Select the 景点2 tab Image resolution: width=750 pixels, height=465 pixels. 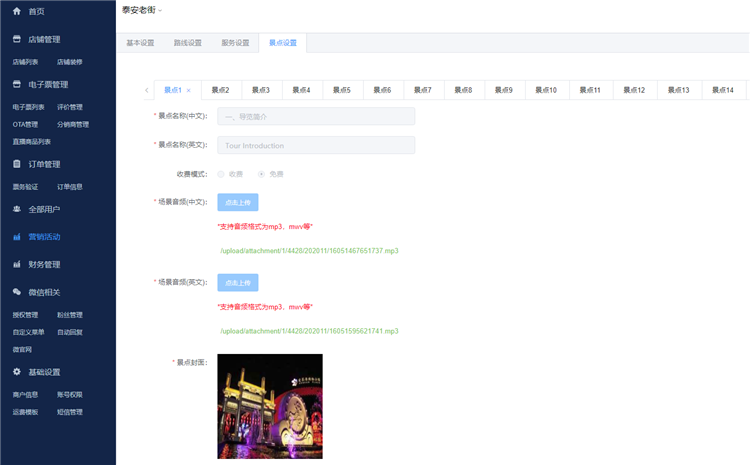(x=221, y=90)
